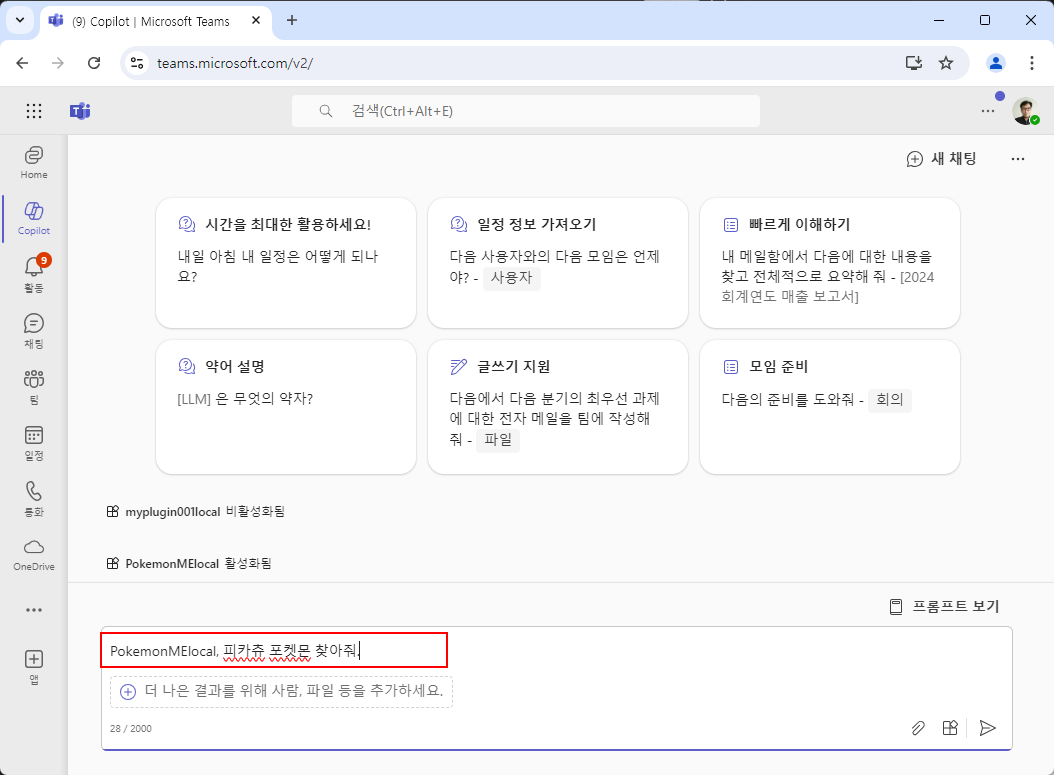Open the 활동 notifications bell
Screen dimensions: 1054x775
(x=34, y=274)
